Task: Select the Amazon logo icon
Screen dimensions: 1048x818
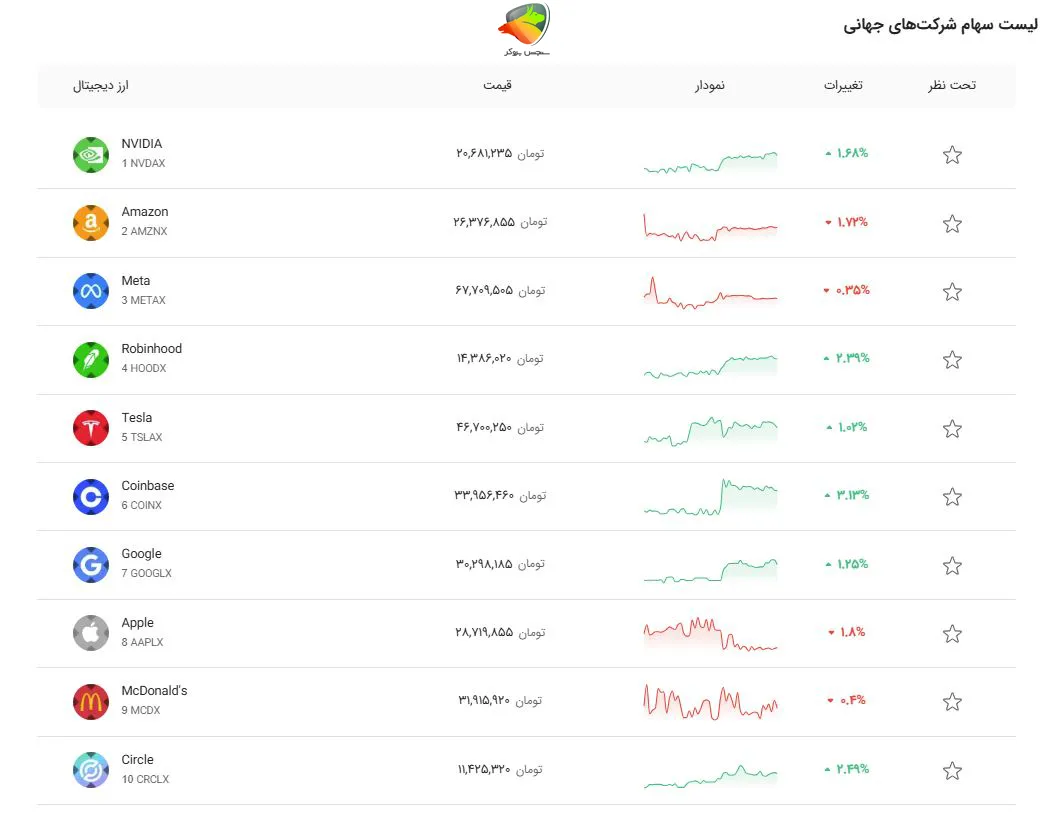Action: [x=91, y=223]
